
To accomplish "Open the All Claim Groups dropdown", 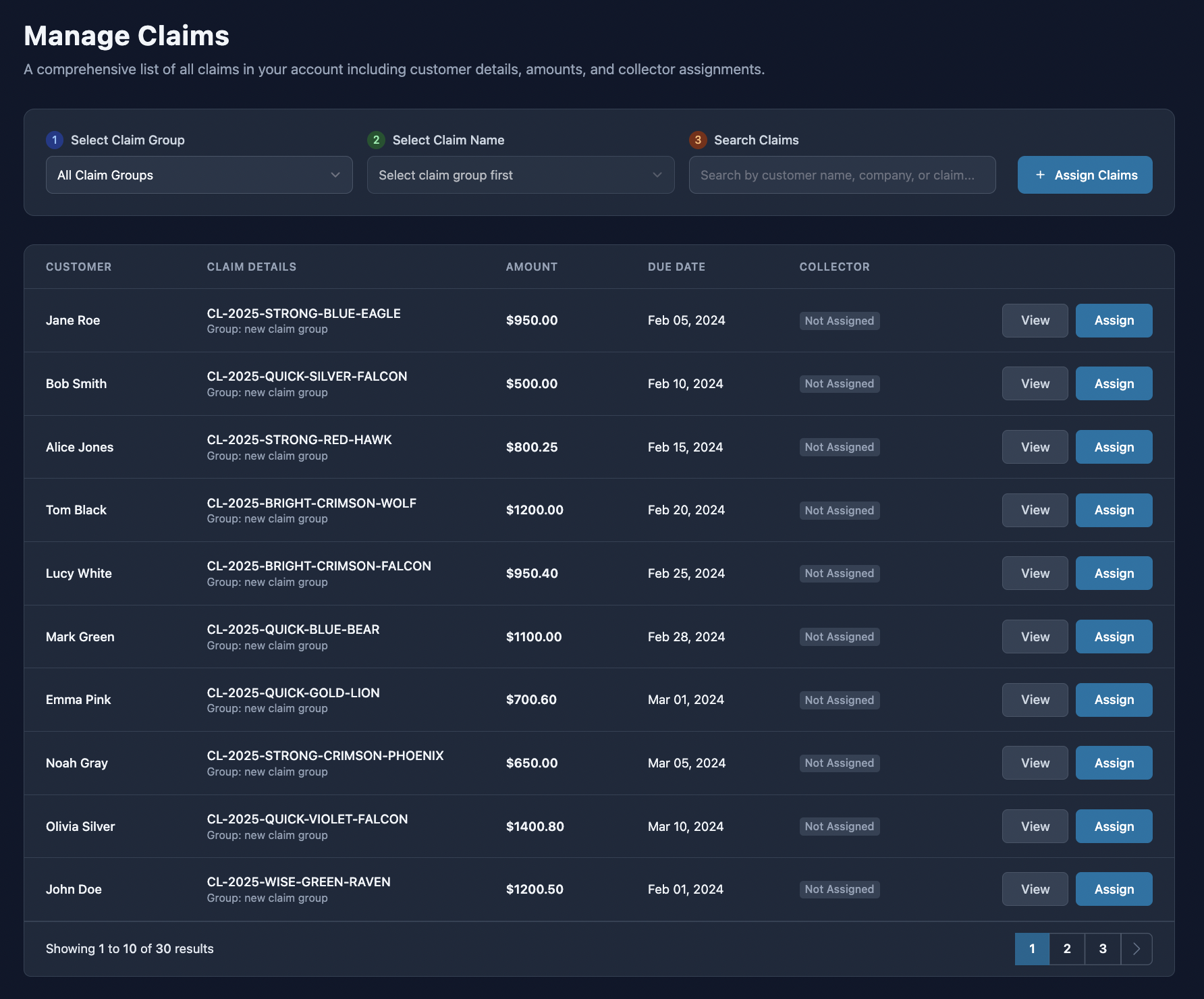I will pos(198,175).
